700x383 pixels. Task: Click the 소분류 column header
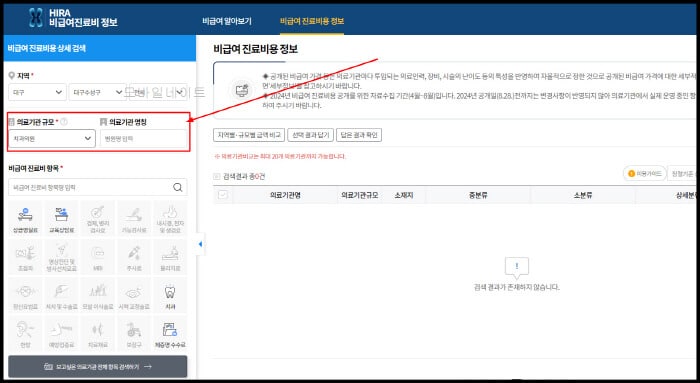(583, 195)
